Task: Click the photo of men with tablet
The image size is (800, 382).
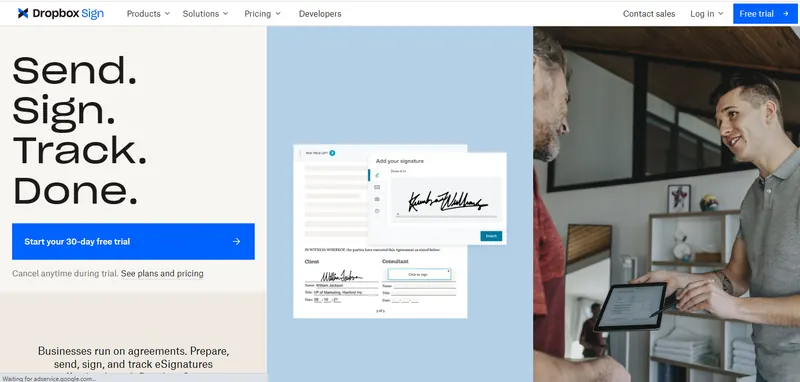Action: [x=666, y=204]
